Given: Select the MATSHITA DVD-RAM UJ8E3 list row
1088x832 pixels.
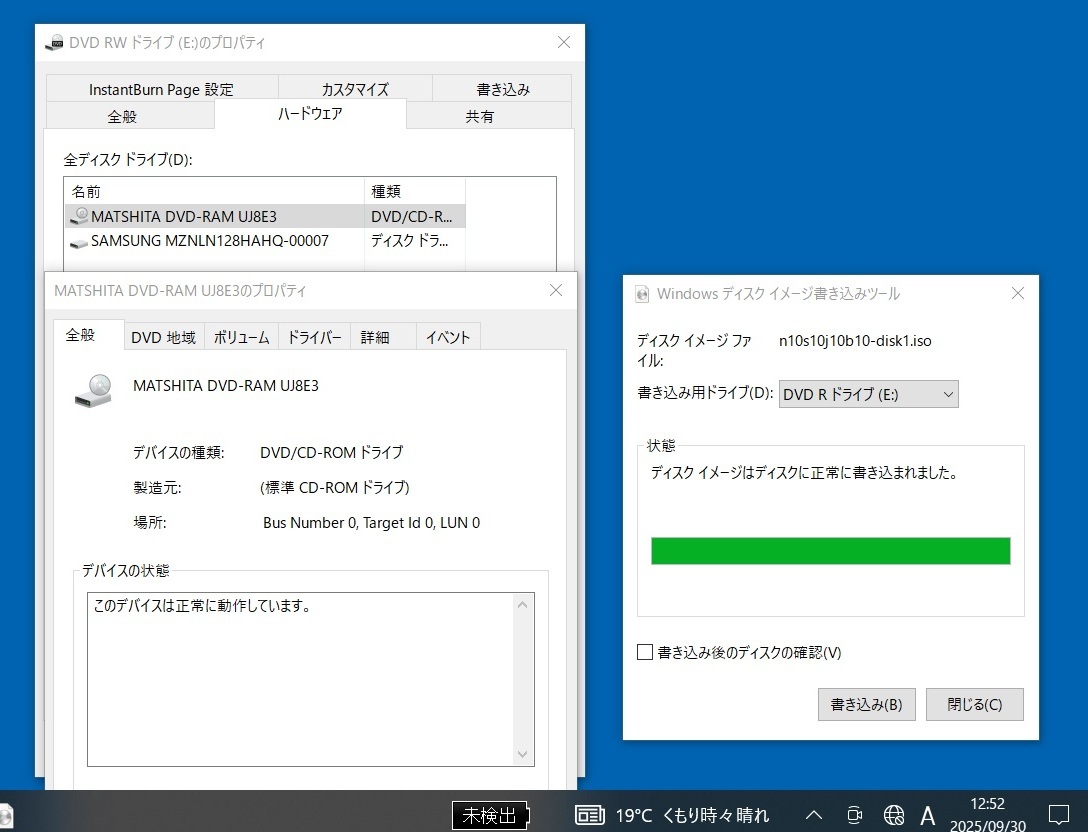Looking at the screenshot, I should tap(265, 217).
